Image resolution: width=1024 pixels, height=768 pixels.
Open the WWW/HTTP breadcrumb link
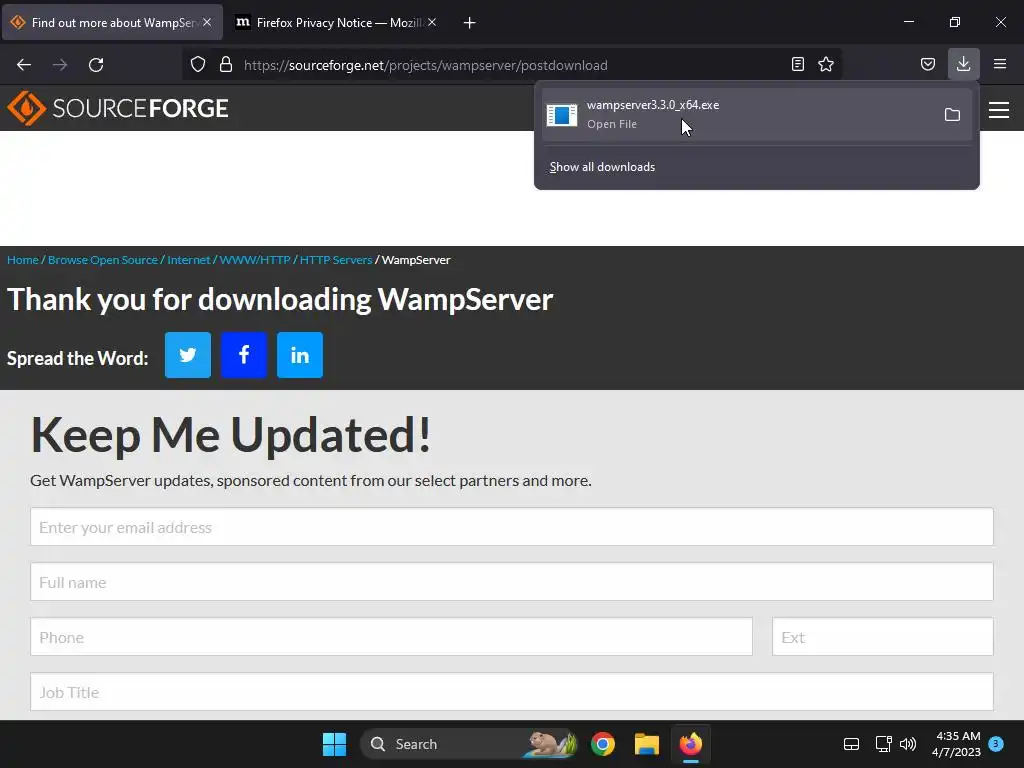[255, 260]
